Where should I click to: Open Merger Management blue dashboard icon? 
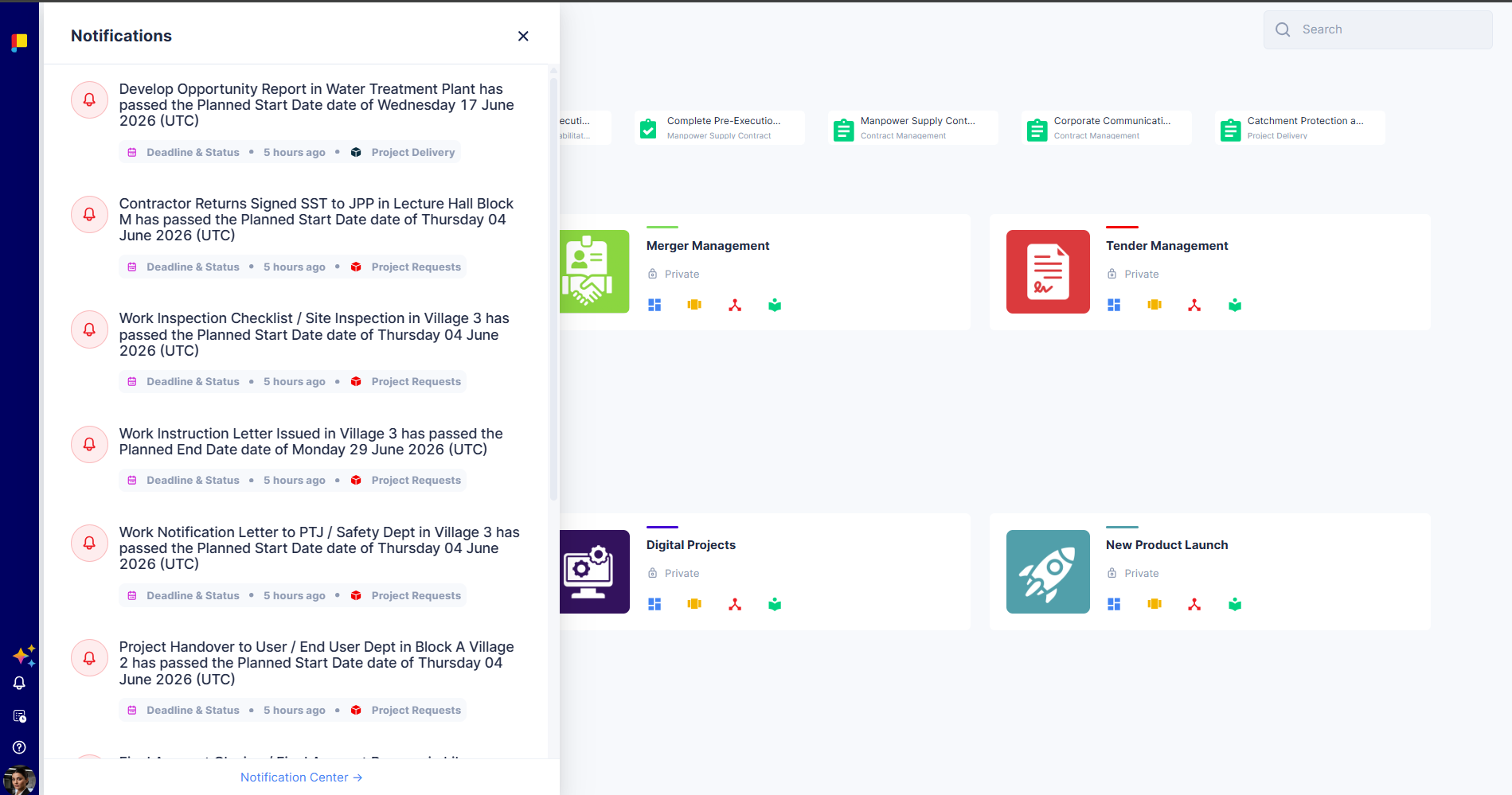coord(654,305)
